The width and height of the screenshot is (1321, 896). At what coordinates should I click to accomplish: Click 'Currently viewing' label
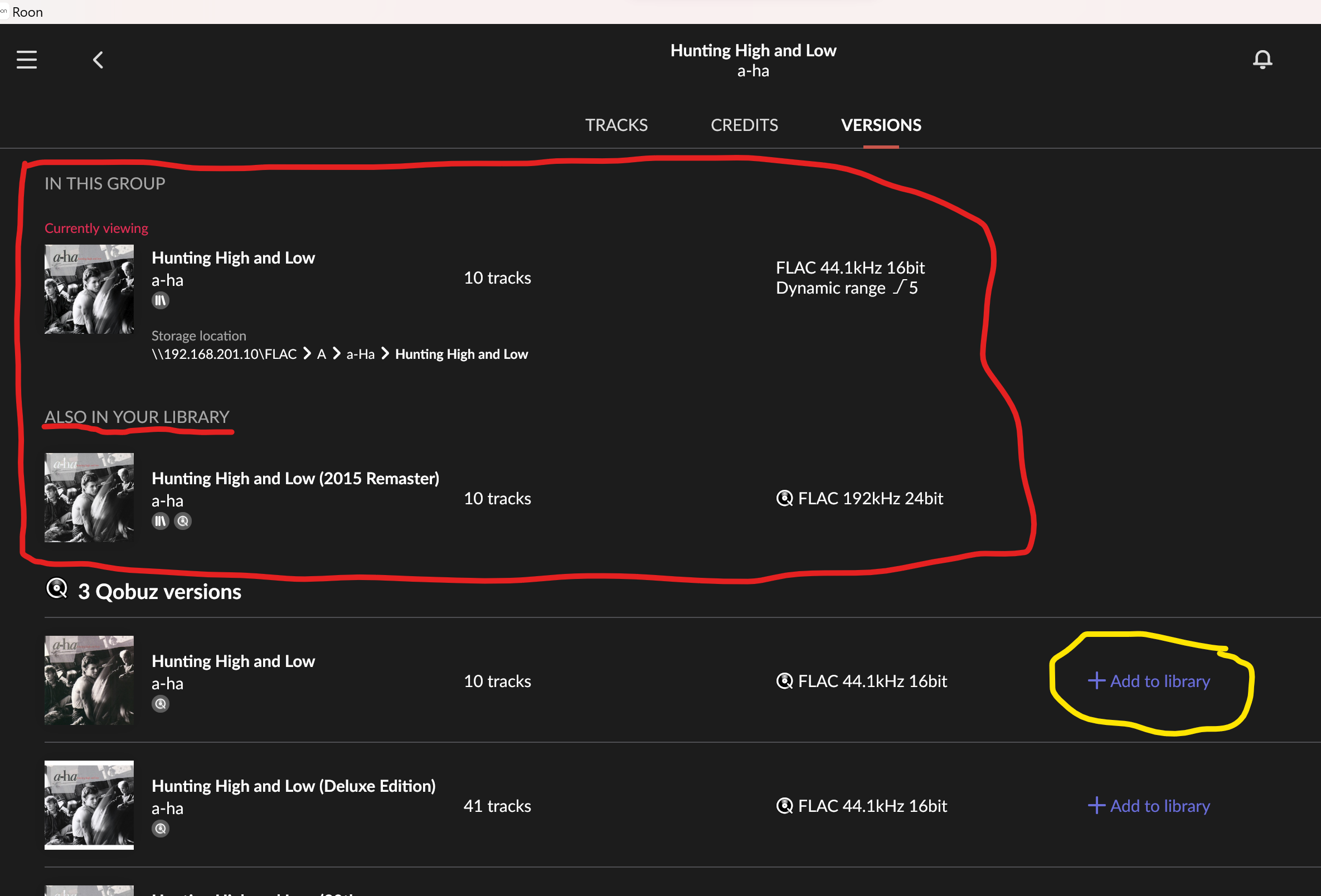(x=96, y=228)
